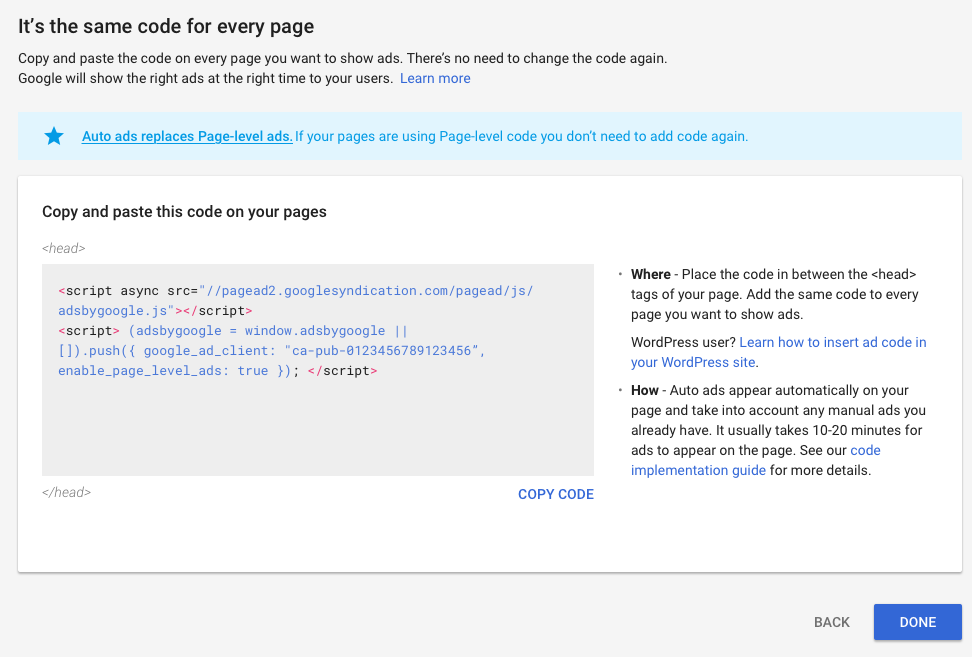Image resolution: width=972 pixels, height=657 pixels.
Task: Click the 'enable_page_level_ads: true' code line
Action: pyautogui.click(x=163, y=371)
